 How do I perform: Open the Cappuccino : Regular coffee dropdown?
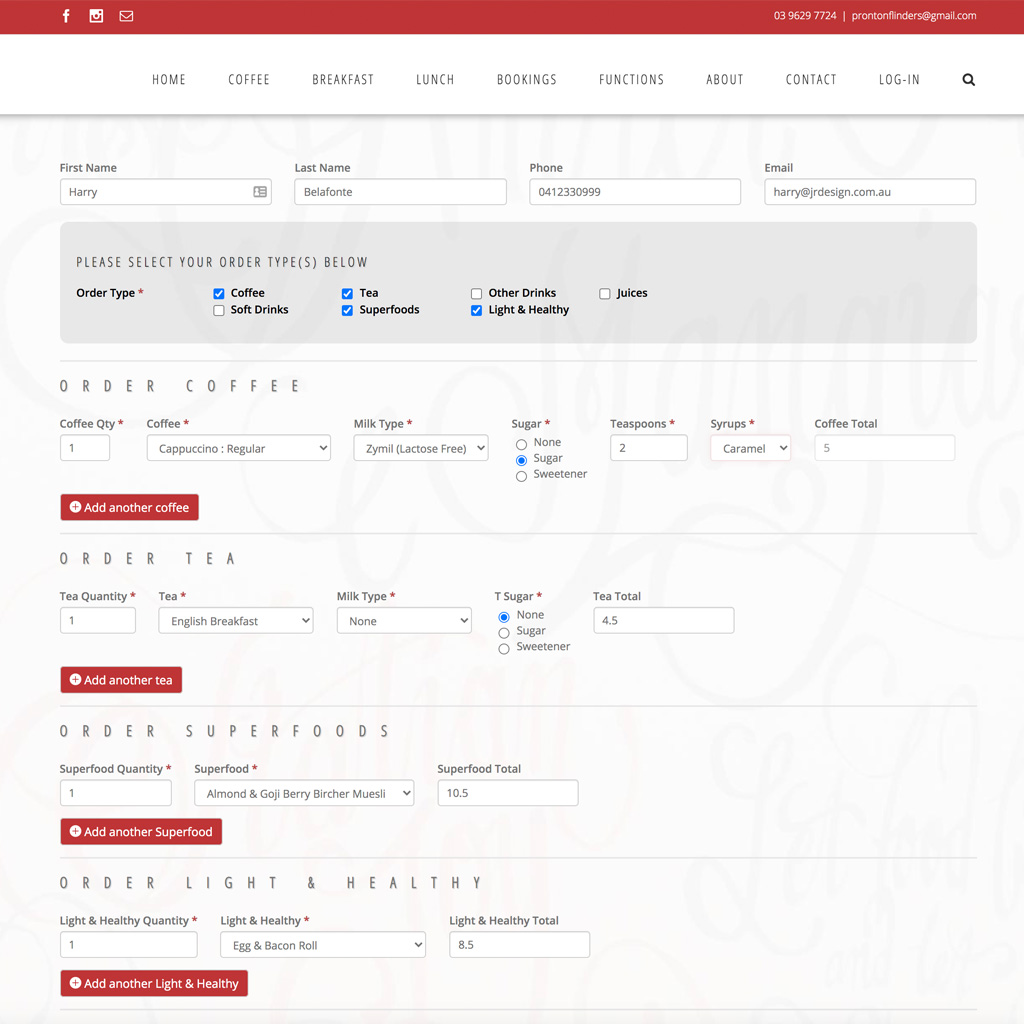pyautogui.click(x=238, y=448)
